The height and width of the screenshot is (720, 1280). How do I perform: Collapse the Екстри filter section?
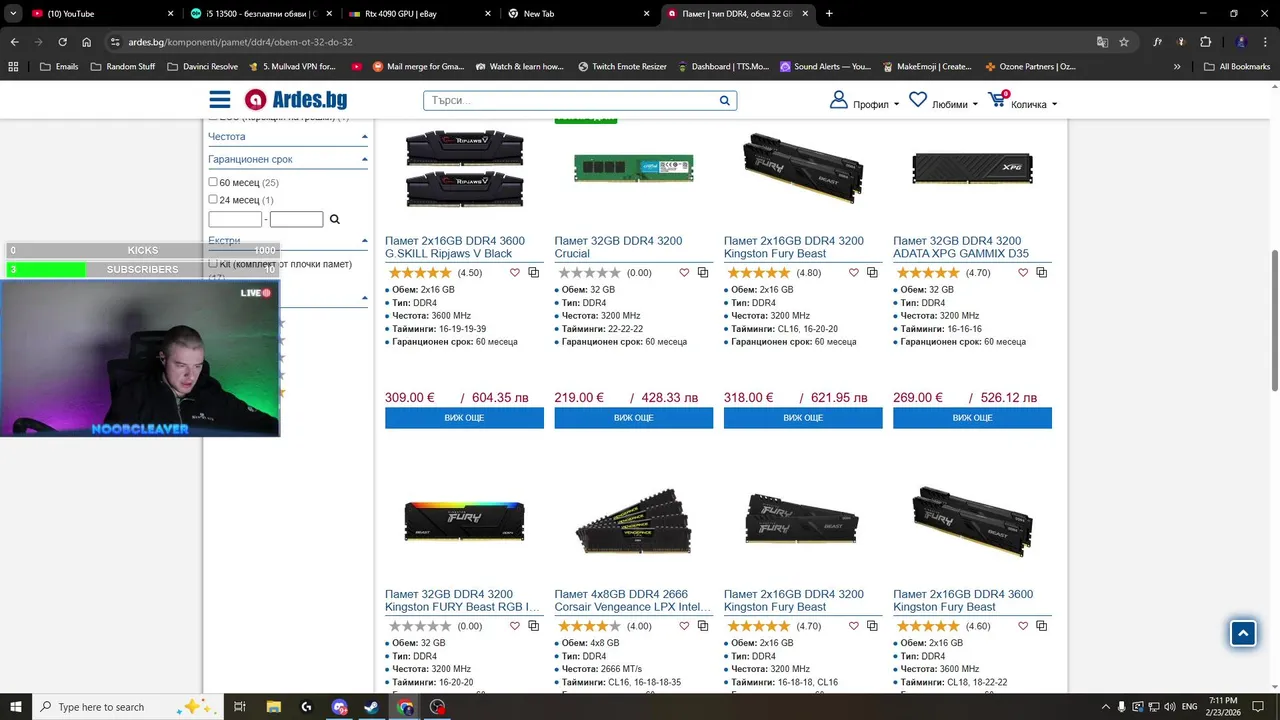(x=364, y=241)
